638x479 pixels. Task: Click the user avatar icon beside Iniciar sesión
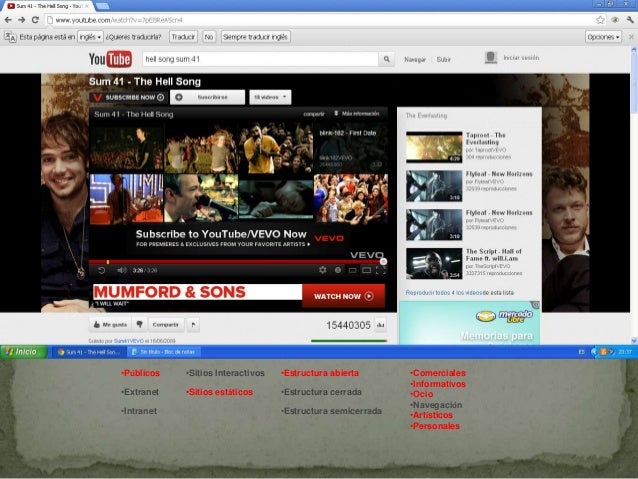(x=491, y=58)
